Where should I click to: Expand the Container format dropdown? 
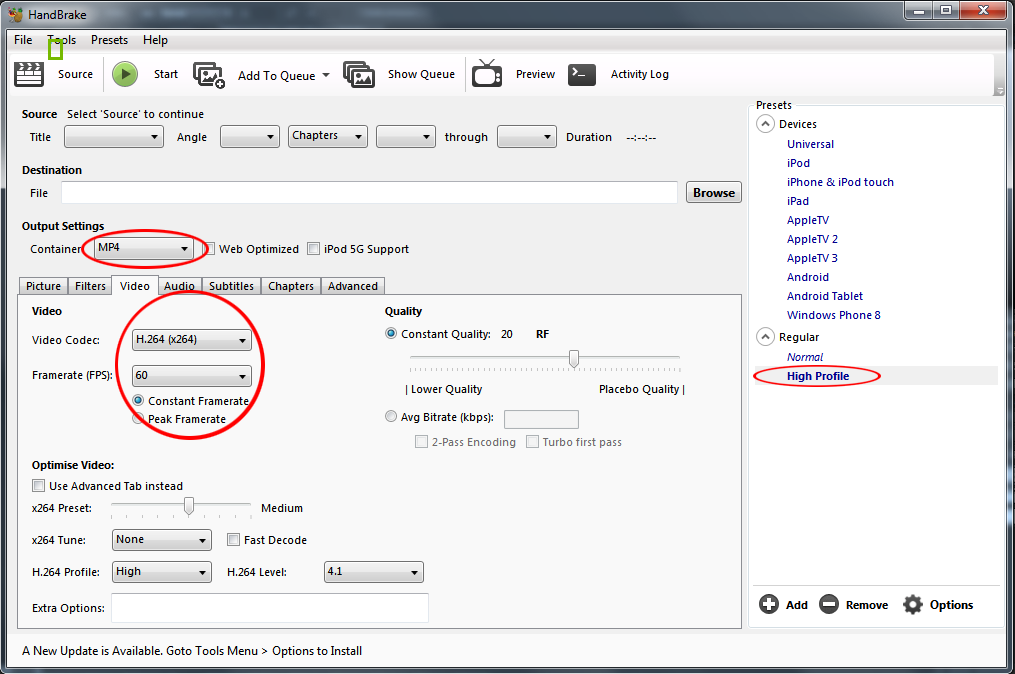point(143,248)
